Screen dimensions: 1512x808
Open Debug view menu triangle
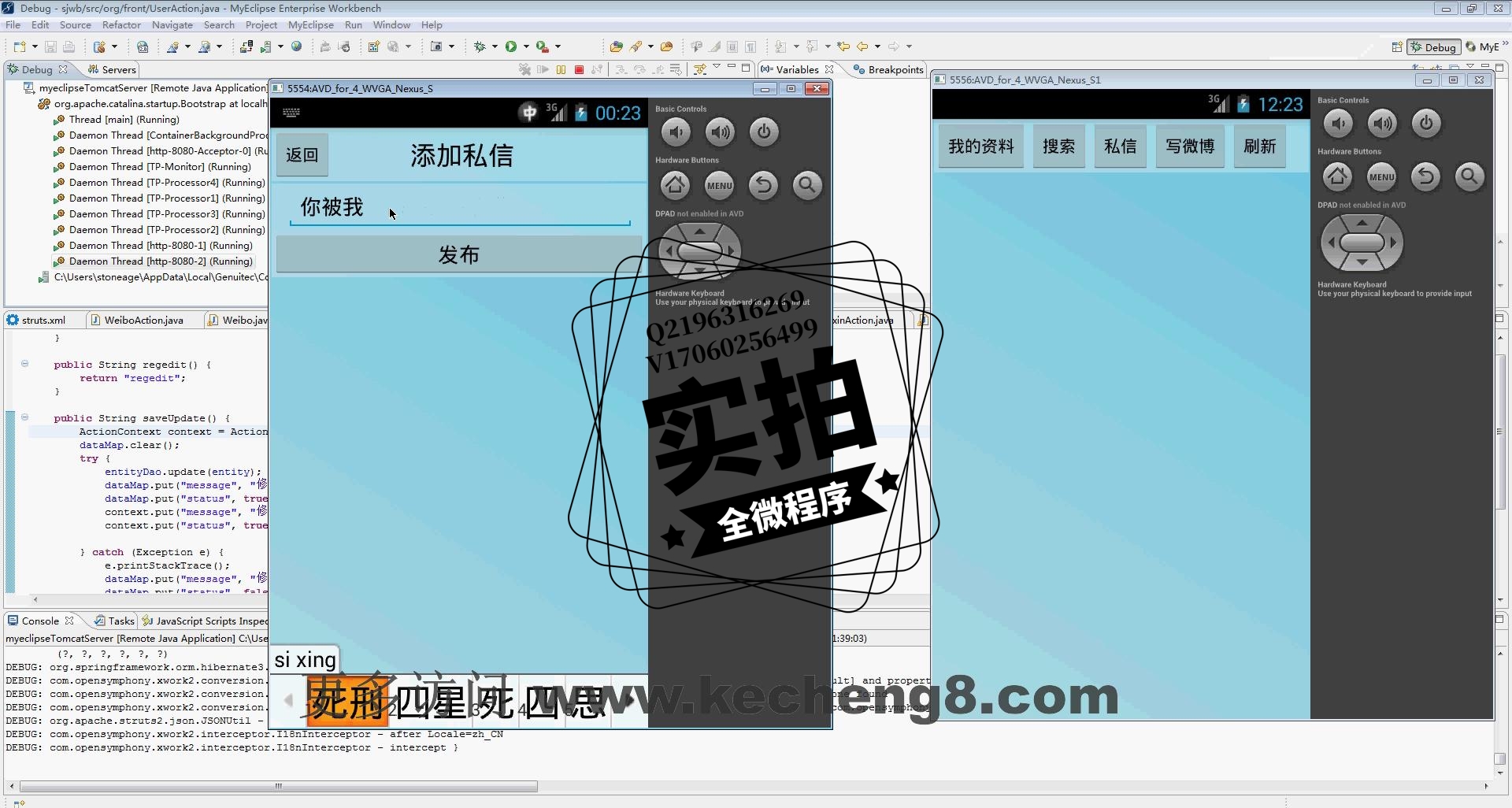pos(716,68)
